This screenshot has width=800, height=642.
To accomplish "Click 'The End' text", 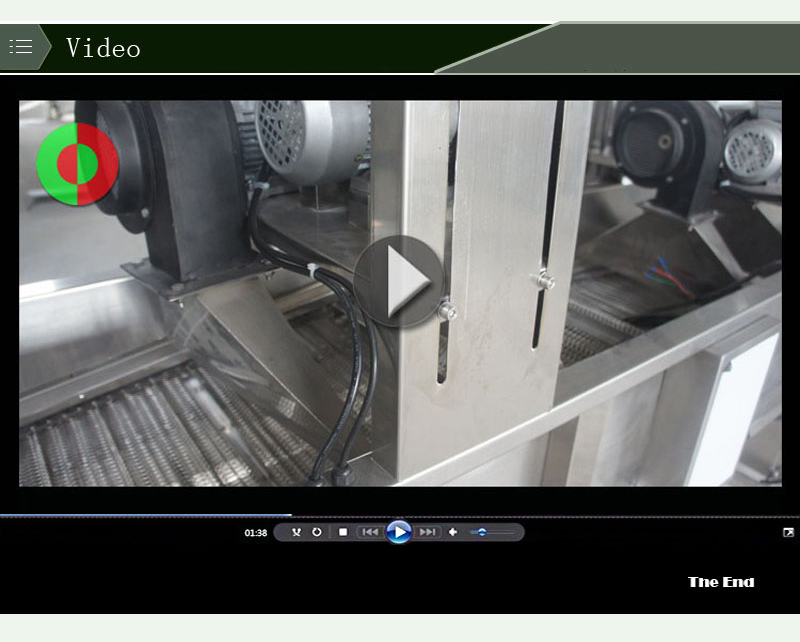I will [x=720, y=582].
